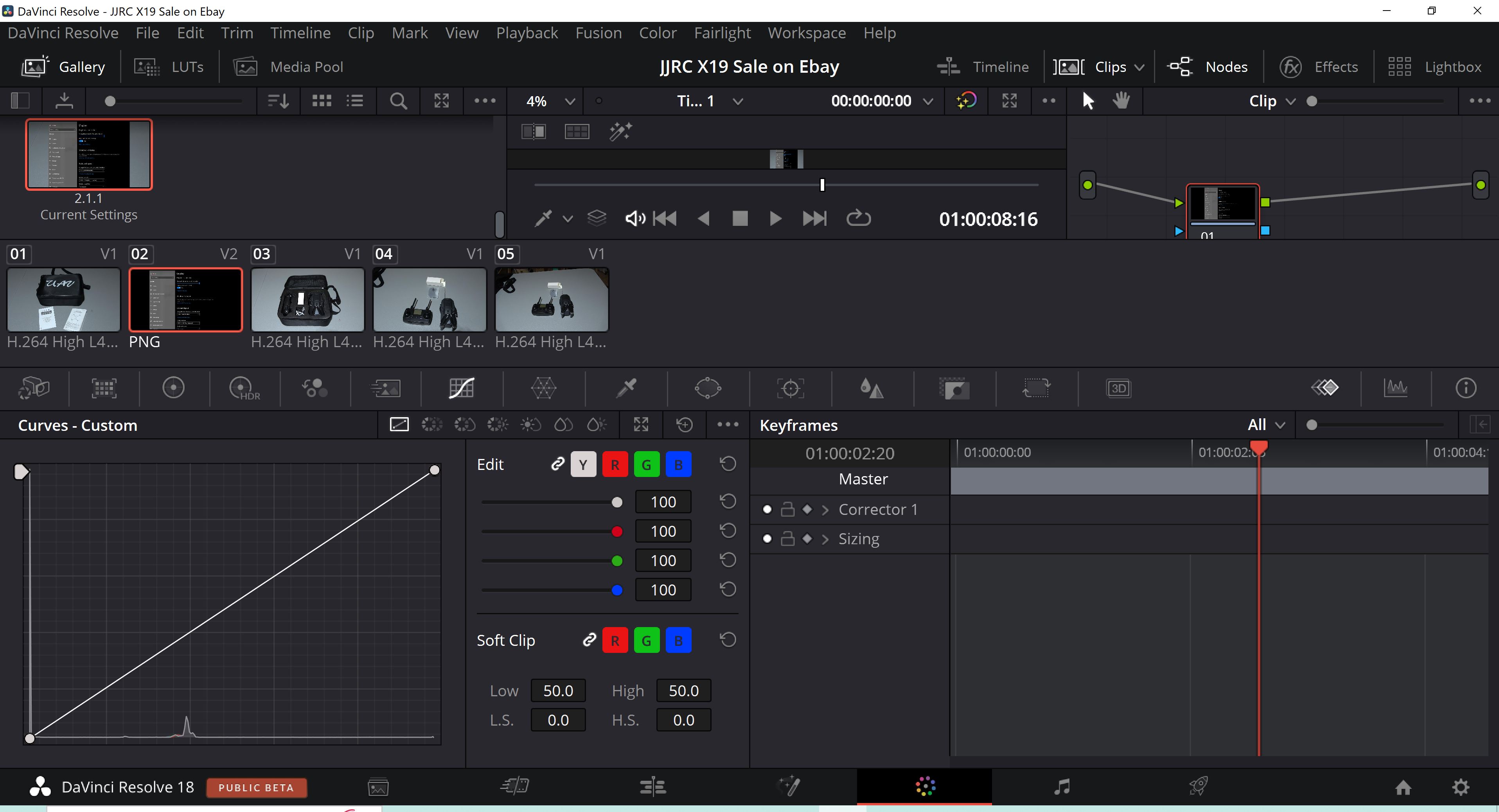Open the Effects library button
The height and width of the screenshot is (812, 1499).
tap(1319, 67)
